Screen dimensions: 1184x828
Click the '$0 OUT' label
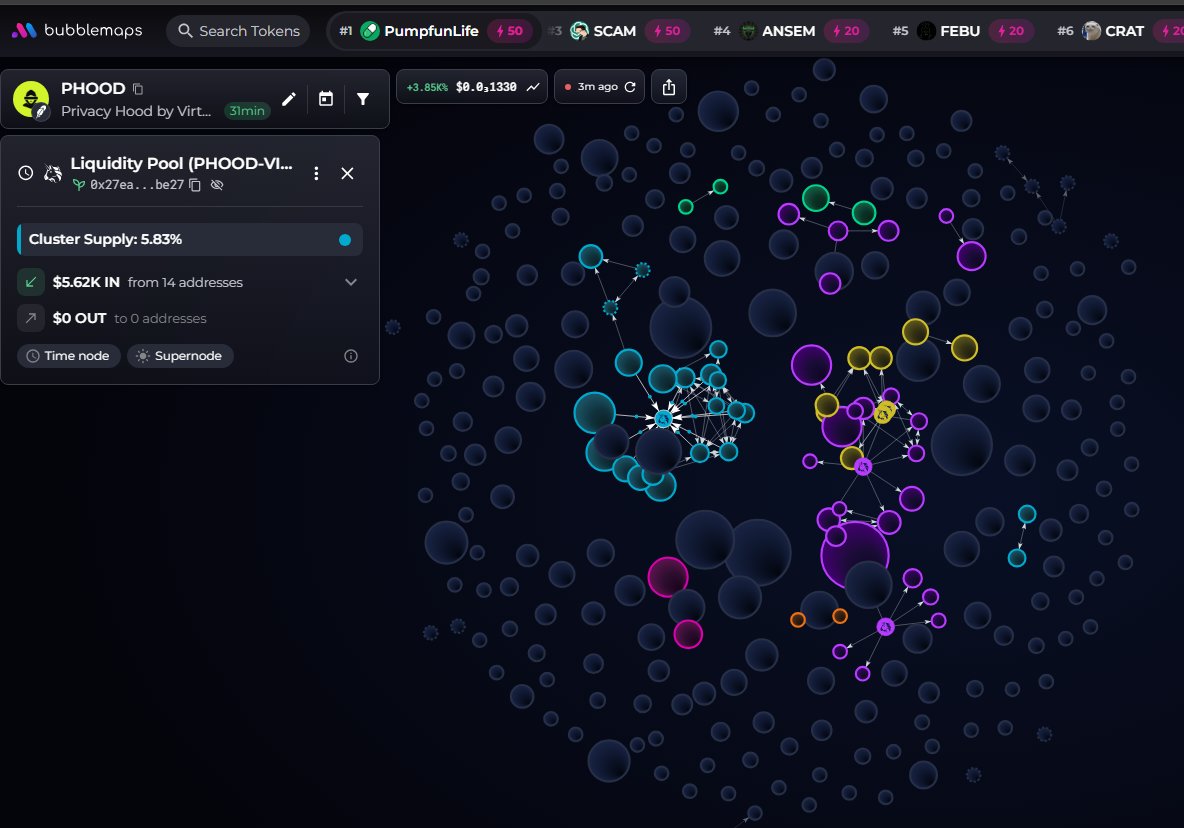(x=79, y=319)
